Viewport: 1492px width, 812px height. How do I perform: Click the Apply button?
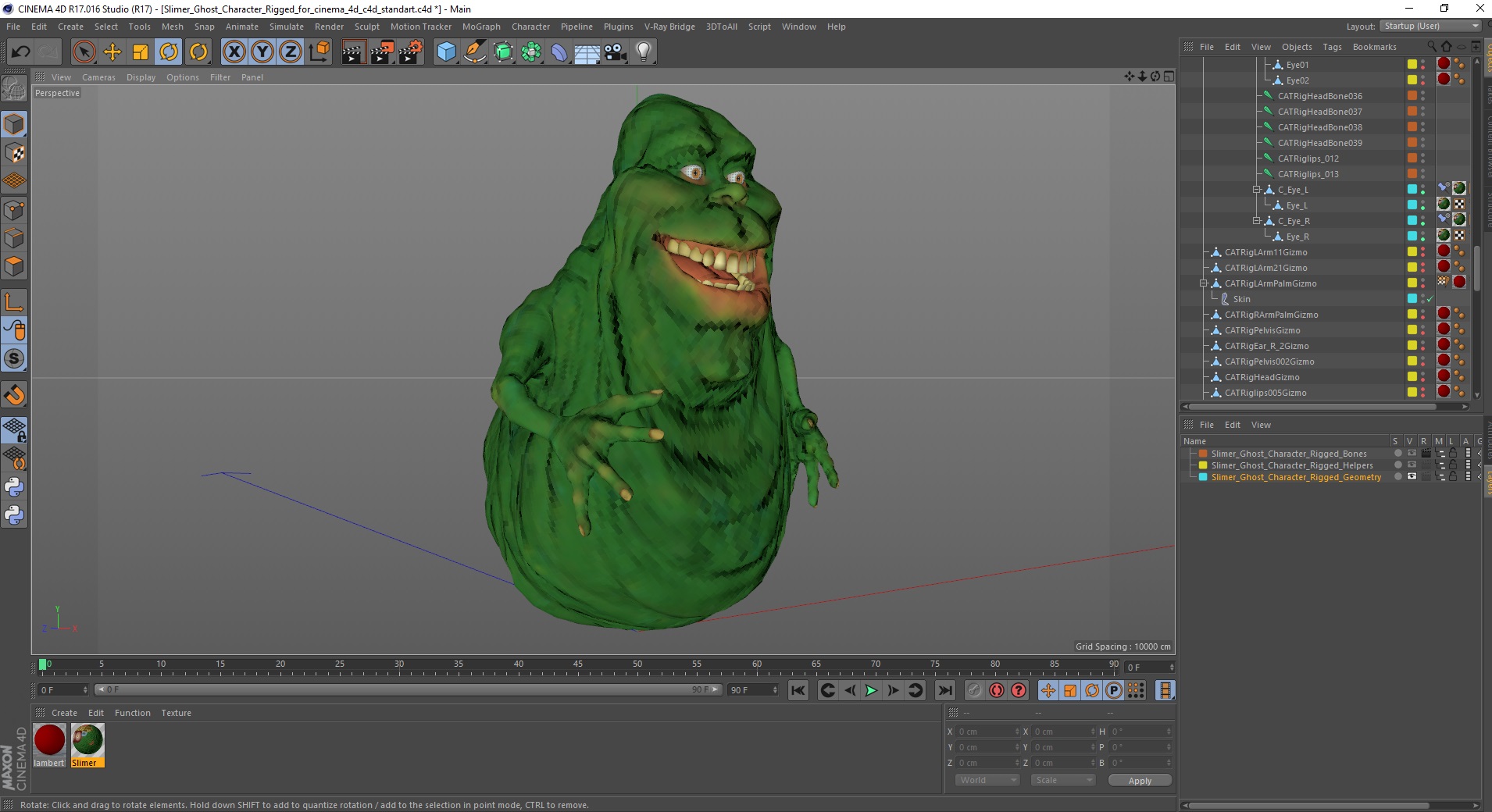(x=1139, y=781)
